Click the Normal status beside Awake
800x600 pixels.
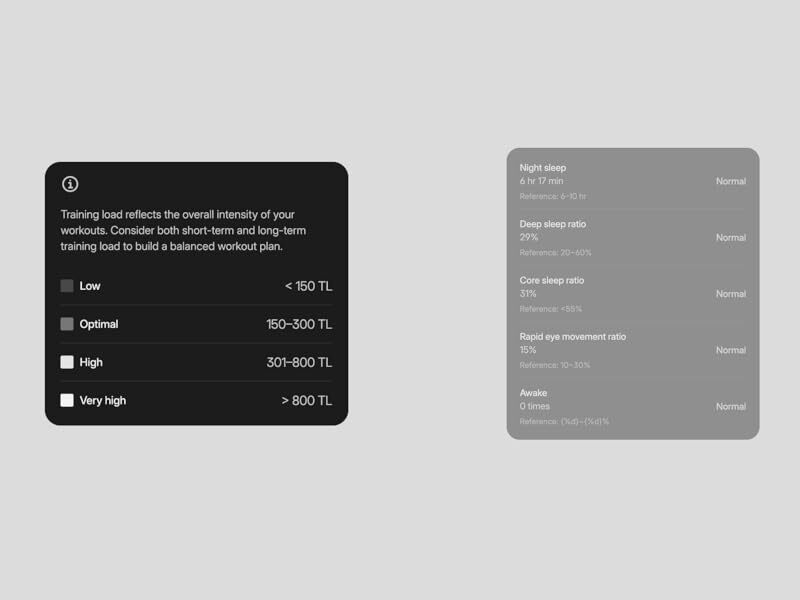click(x=730, y=407)
